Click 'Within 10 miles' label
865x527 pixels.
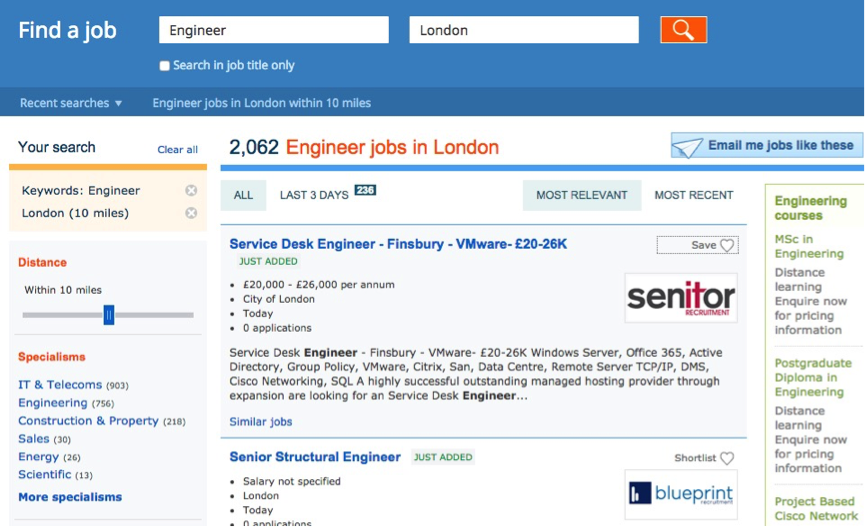pos(63,290)
